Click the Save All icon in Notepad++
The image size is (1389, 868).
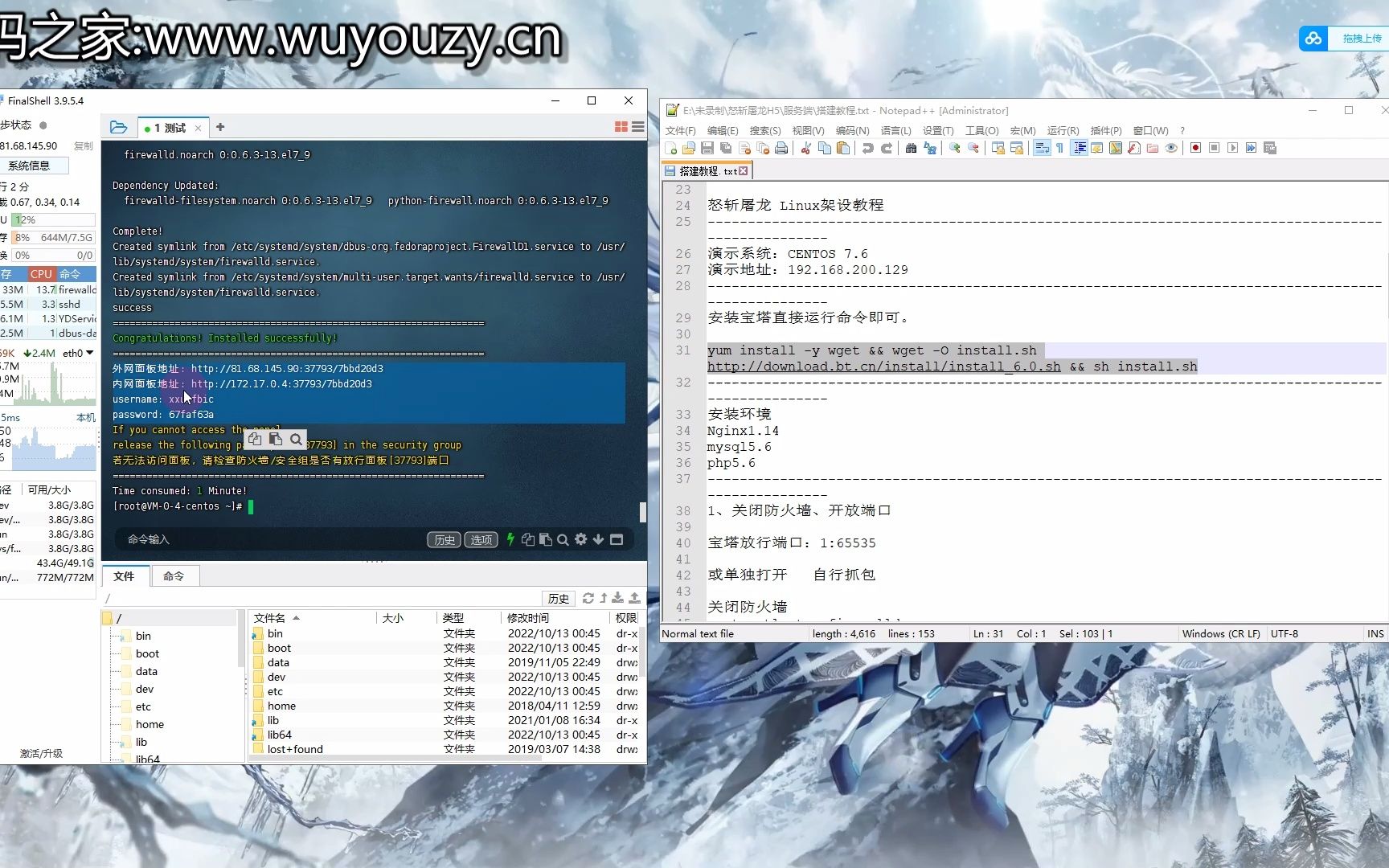coord(726,148)
